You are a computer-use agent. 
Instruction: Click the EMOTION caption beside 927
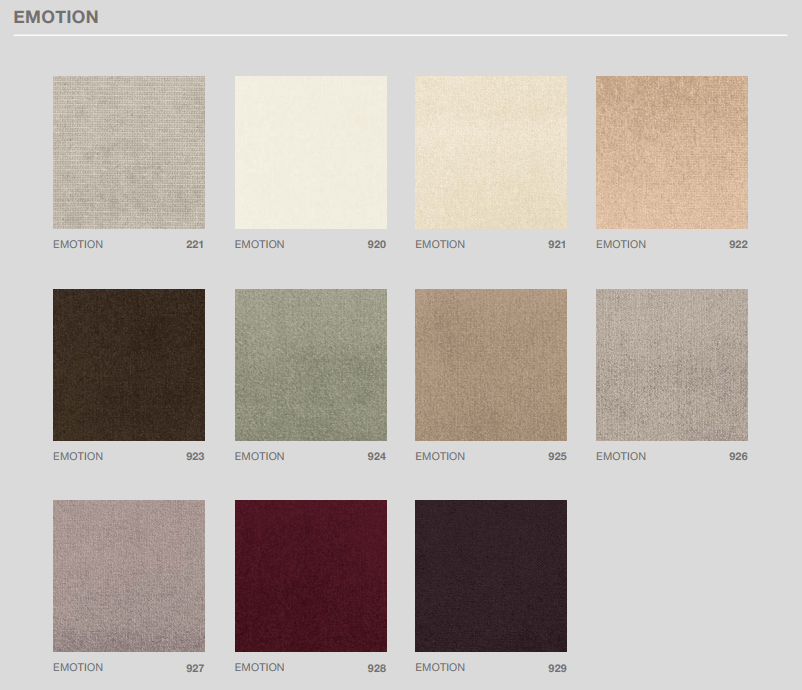tap(78, 667)
